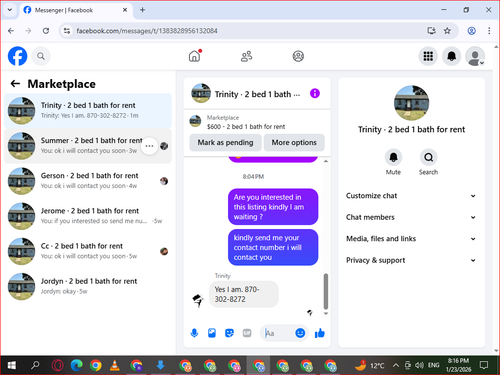Select message 'Yes I am. 870-302-8272'
Image resolution: width=500 pixels, height=375 pixels.
point(244,294)
